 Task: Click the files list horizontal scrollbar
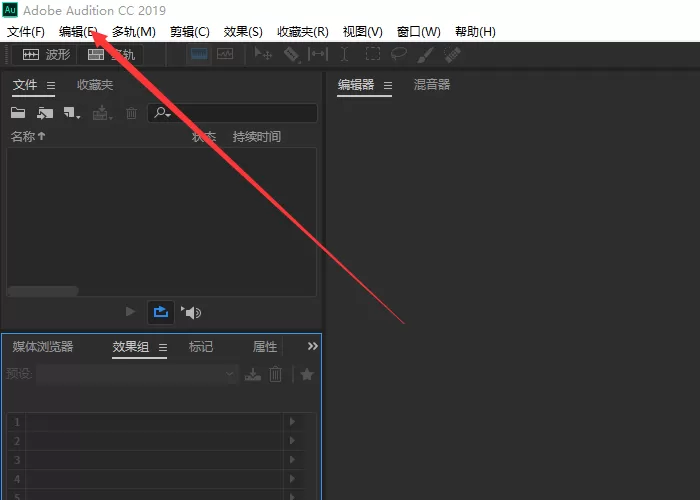pyautogui.click(x=43, y=291)
